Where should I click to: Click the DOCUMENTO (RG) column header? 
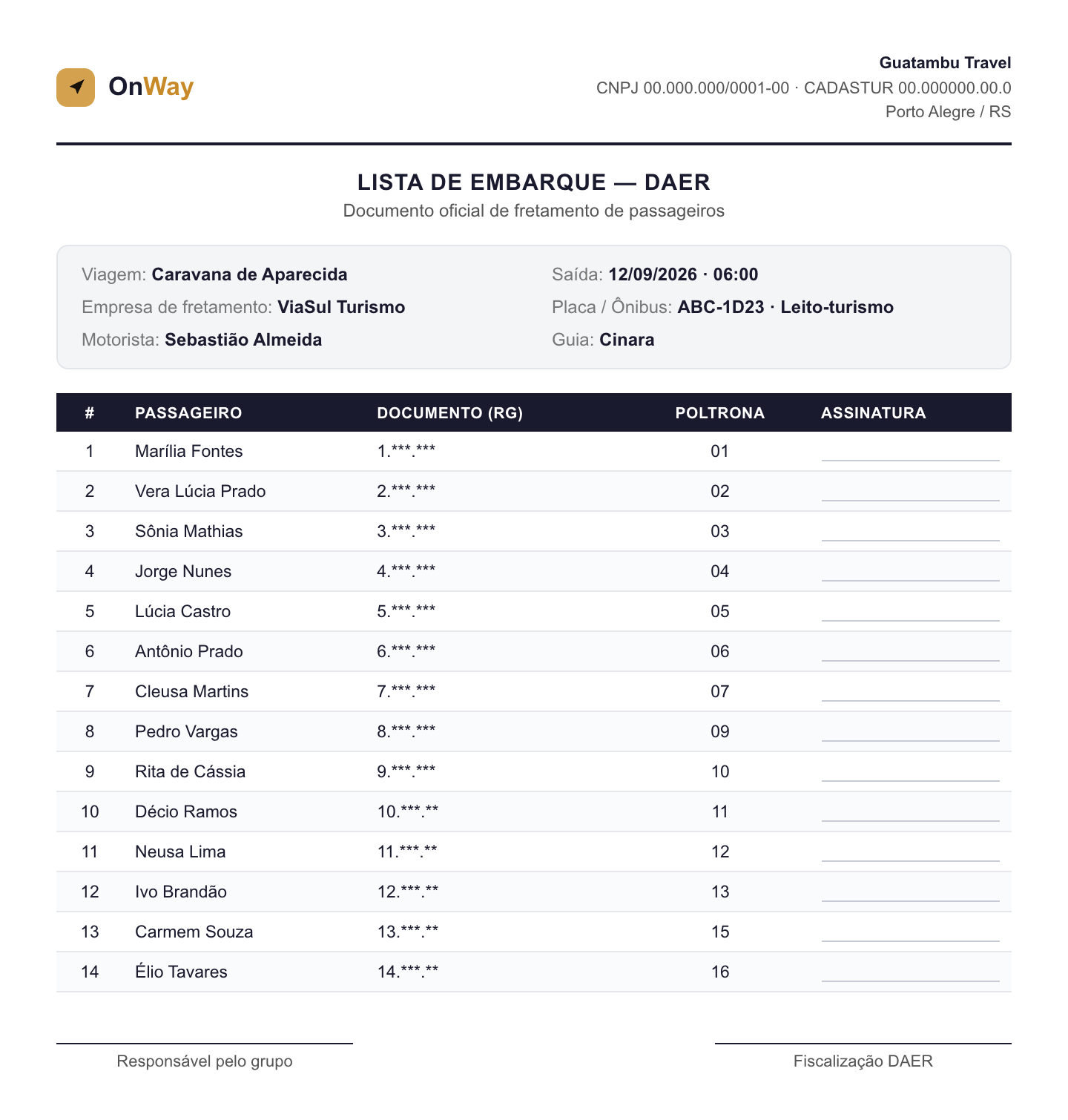pos(450,413)
